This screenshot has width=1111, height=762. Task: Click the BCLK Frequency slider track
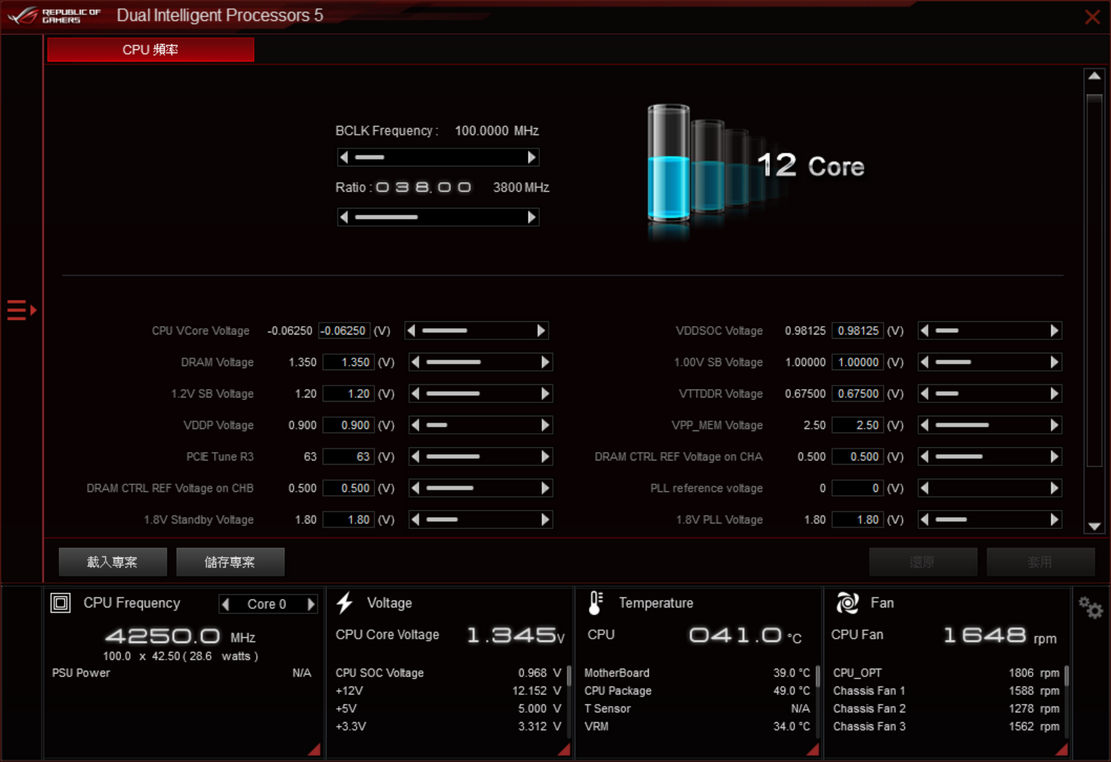pos(438,157)
